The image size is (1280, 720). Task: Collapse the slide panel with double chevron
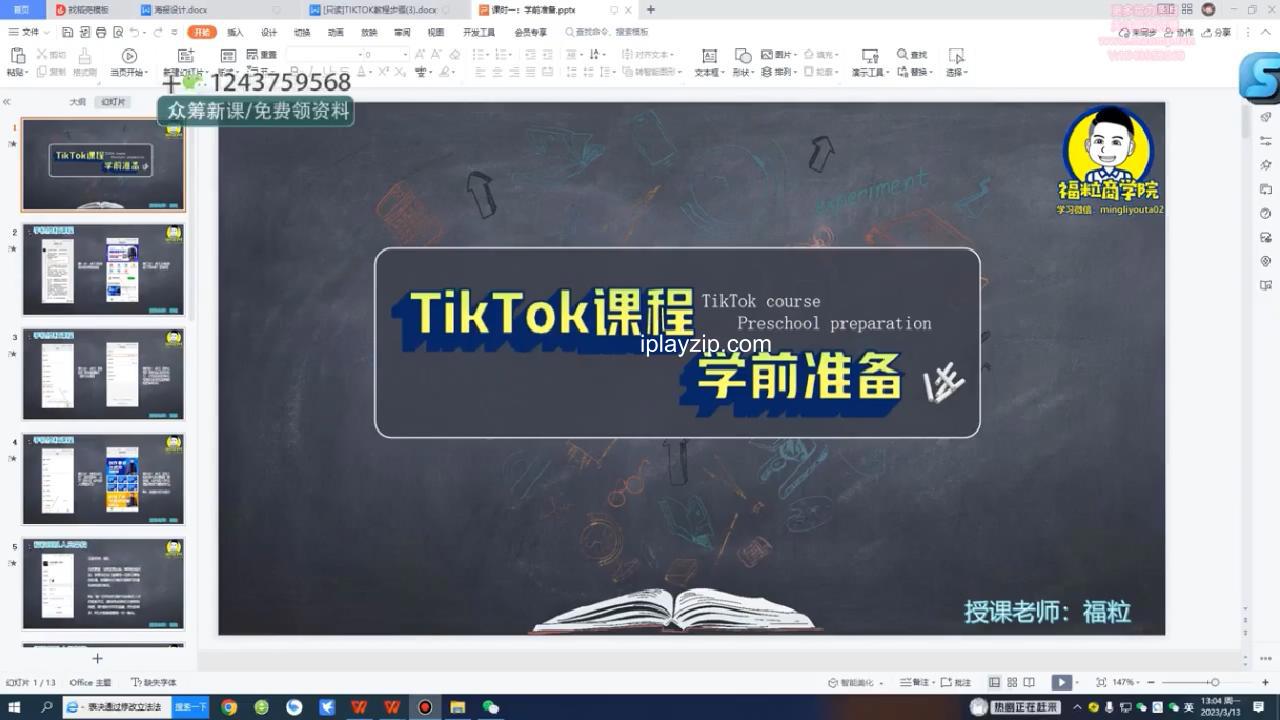coord(7,102)
